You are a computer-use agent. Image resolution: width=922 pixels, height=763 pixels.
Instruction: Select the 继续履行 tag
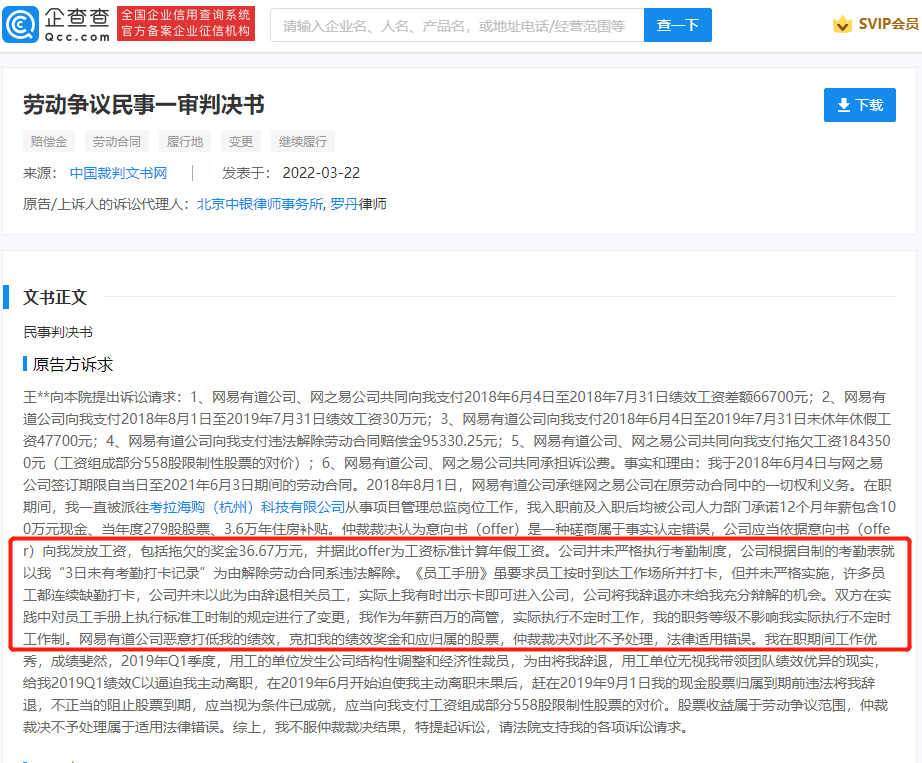302,142
